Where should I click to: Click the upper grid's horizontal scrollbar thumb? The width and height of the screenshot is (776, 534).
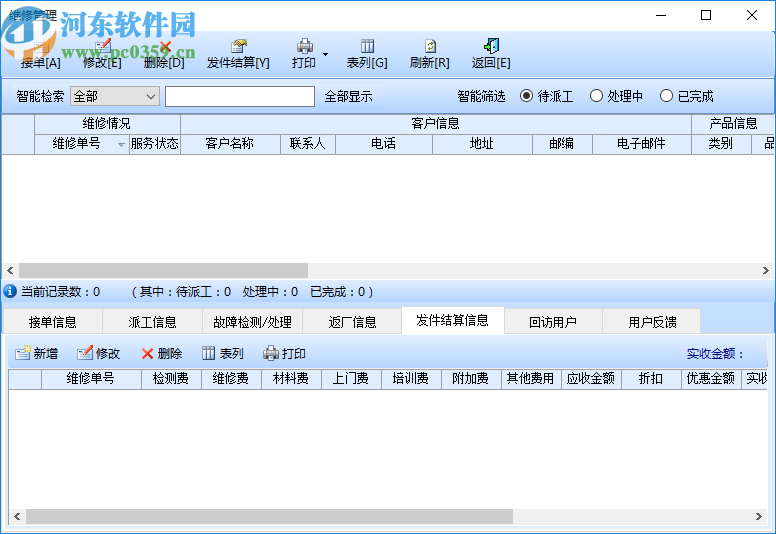tap(163, 270)
